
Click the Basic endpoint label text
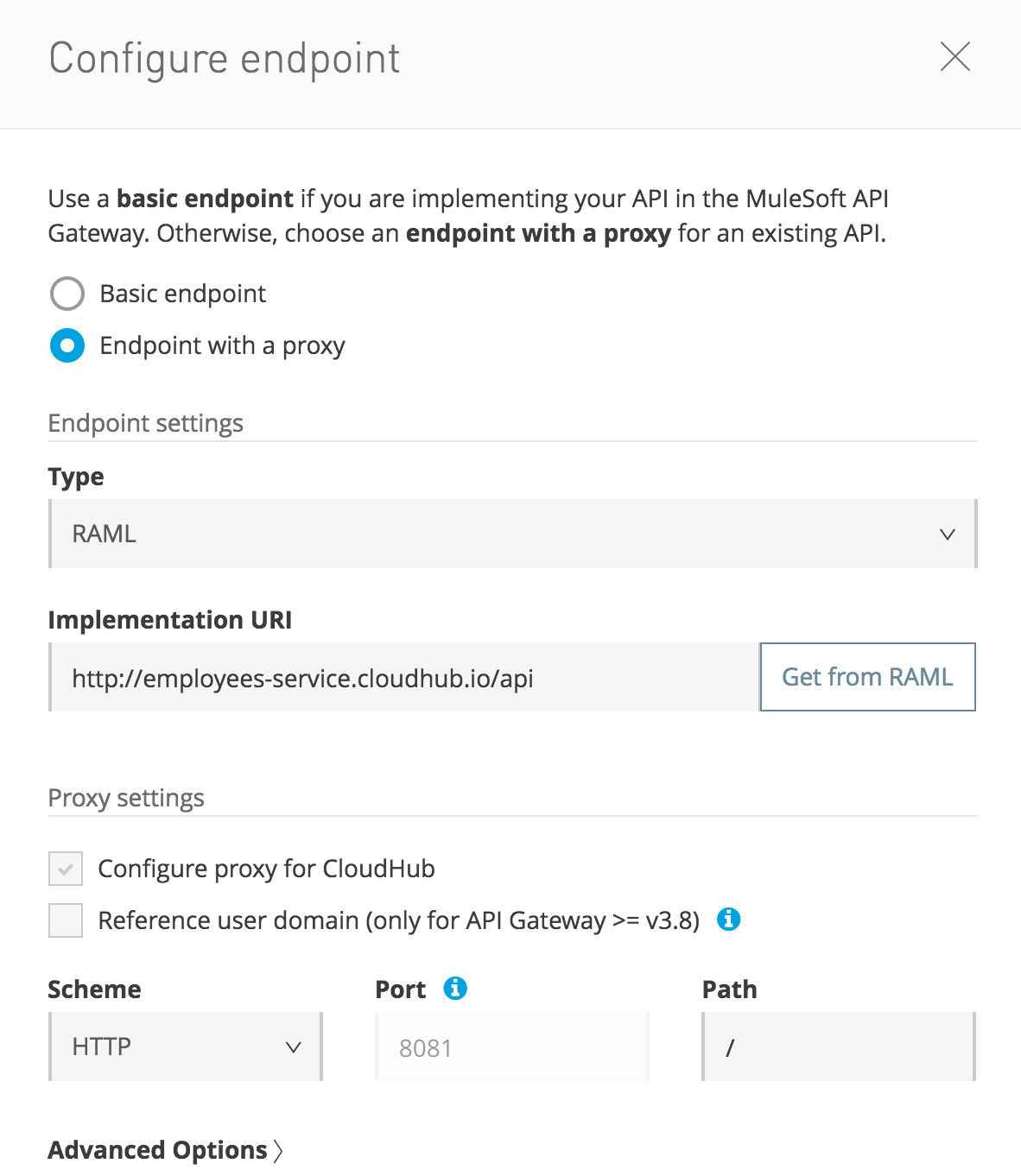183,294
